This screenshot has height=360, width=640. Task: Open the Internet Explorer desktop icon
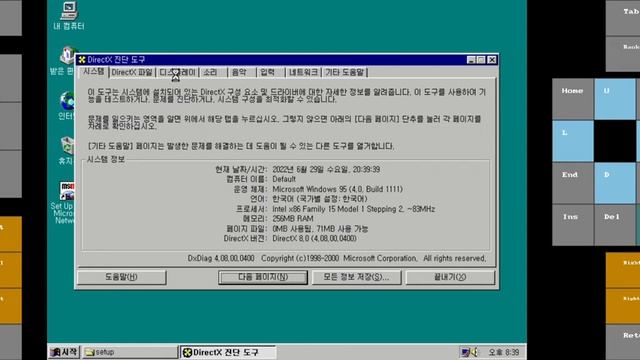tap(67, 106)
